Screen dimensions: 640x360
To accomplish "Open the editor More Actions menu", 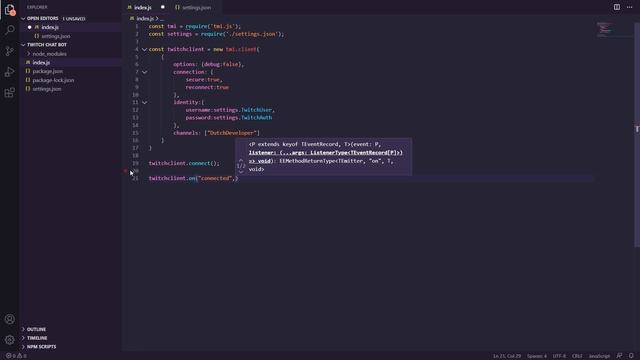I will pyautogui.click(x=629, y=7).
